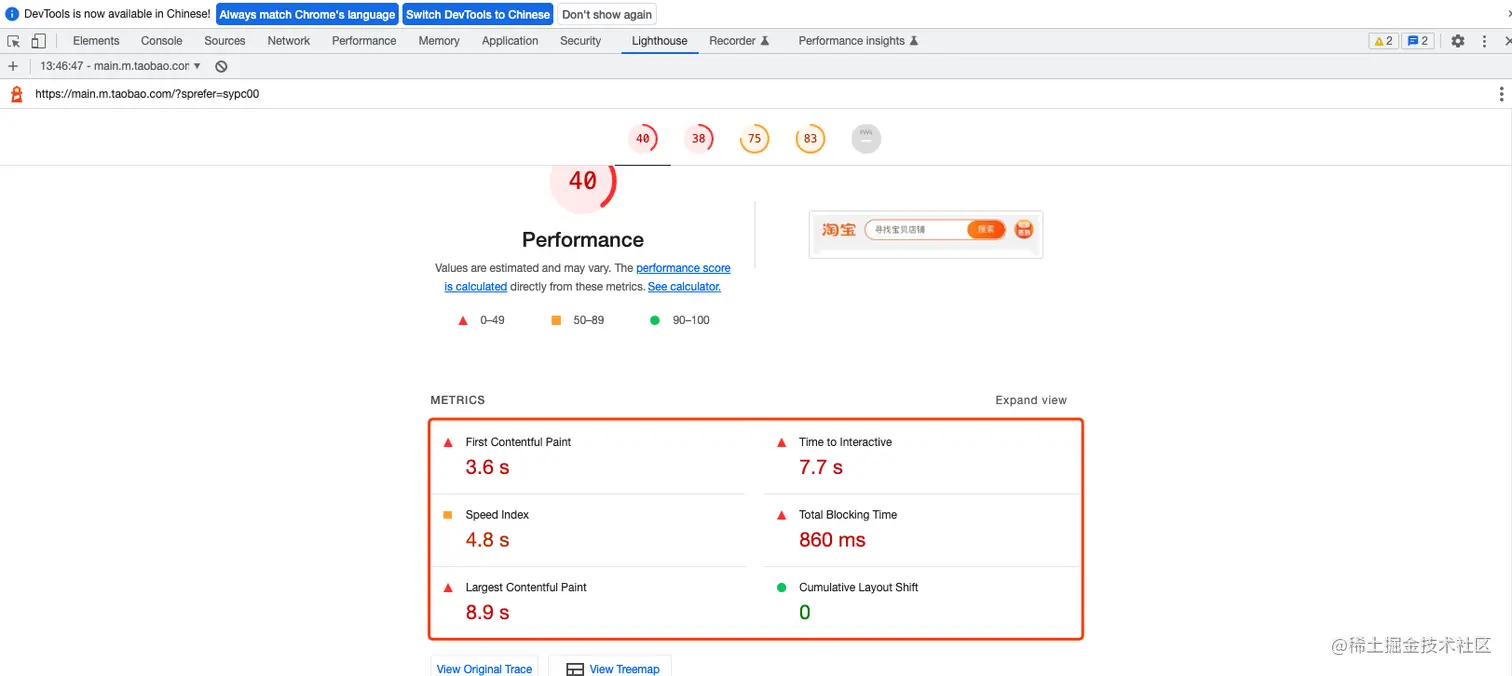Open the Recorder tab
The width and height of the screenshot is (1512, 676).
[x=739, y=41]
